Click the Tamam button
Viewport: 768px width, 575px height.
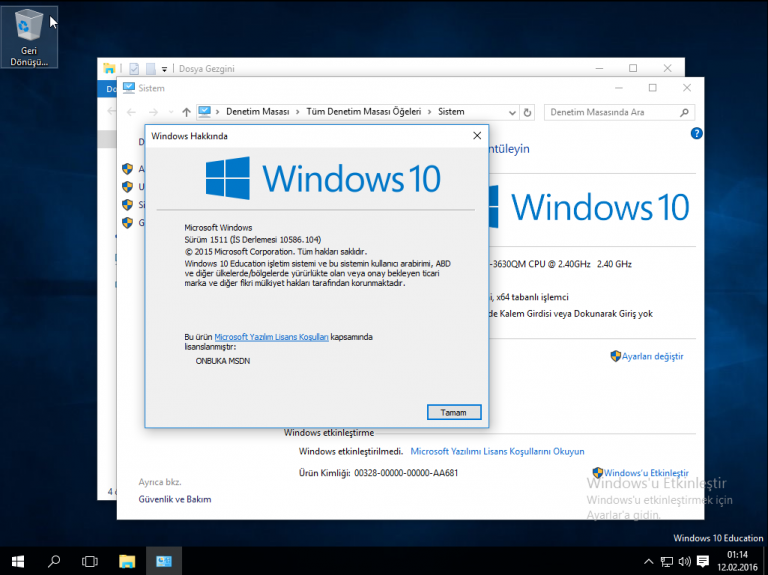[454, 412]
